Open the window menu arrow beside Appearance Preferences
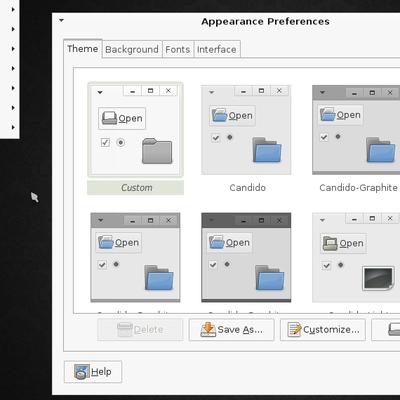This screenshot has width=400, height=400. tap(61, 21)
